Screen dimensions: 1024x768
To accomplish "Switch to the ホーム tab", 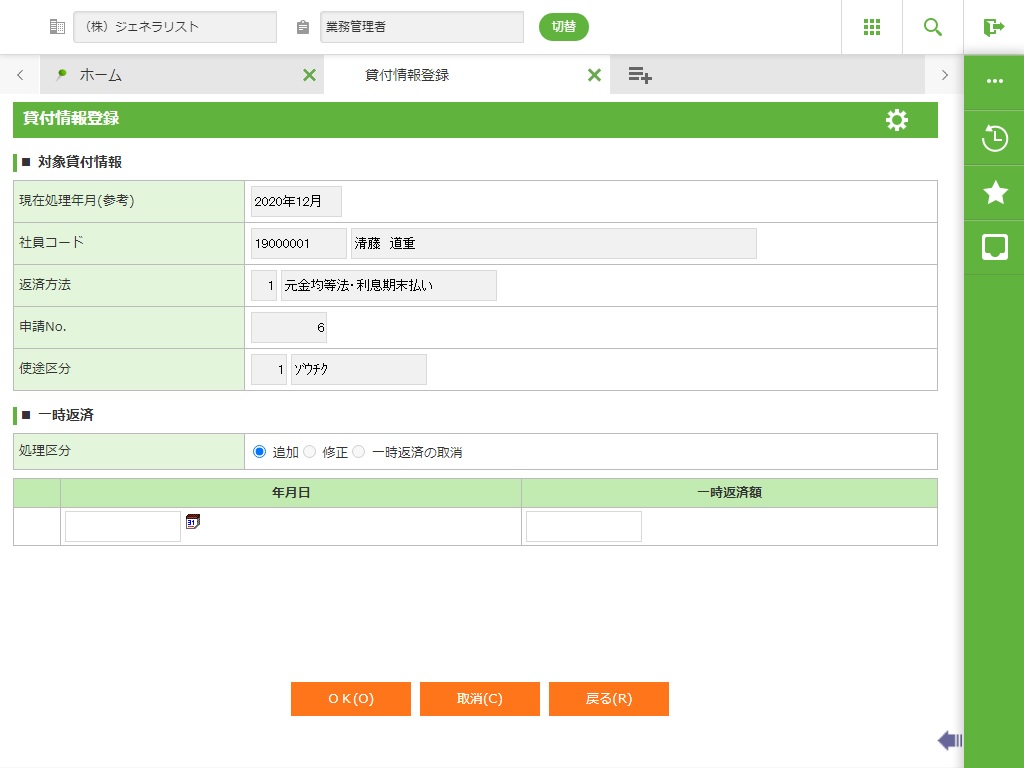I will (100, 75).
